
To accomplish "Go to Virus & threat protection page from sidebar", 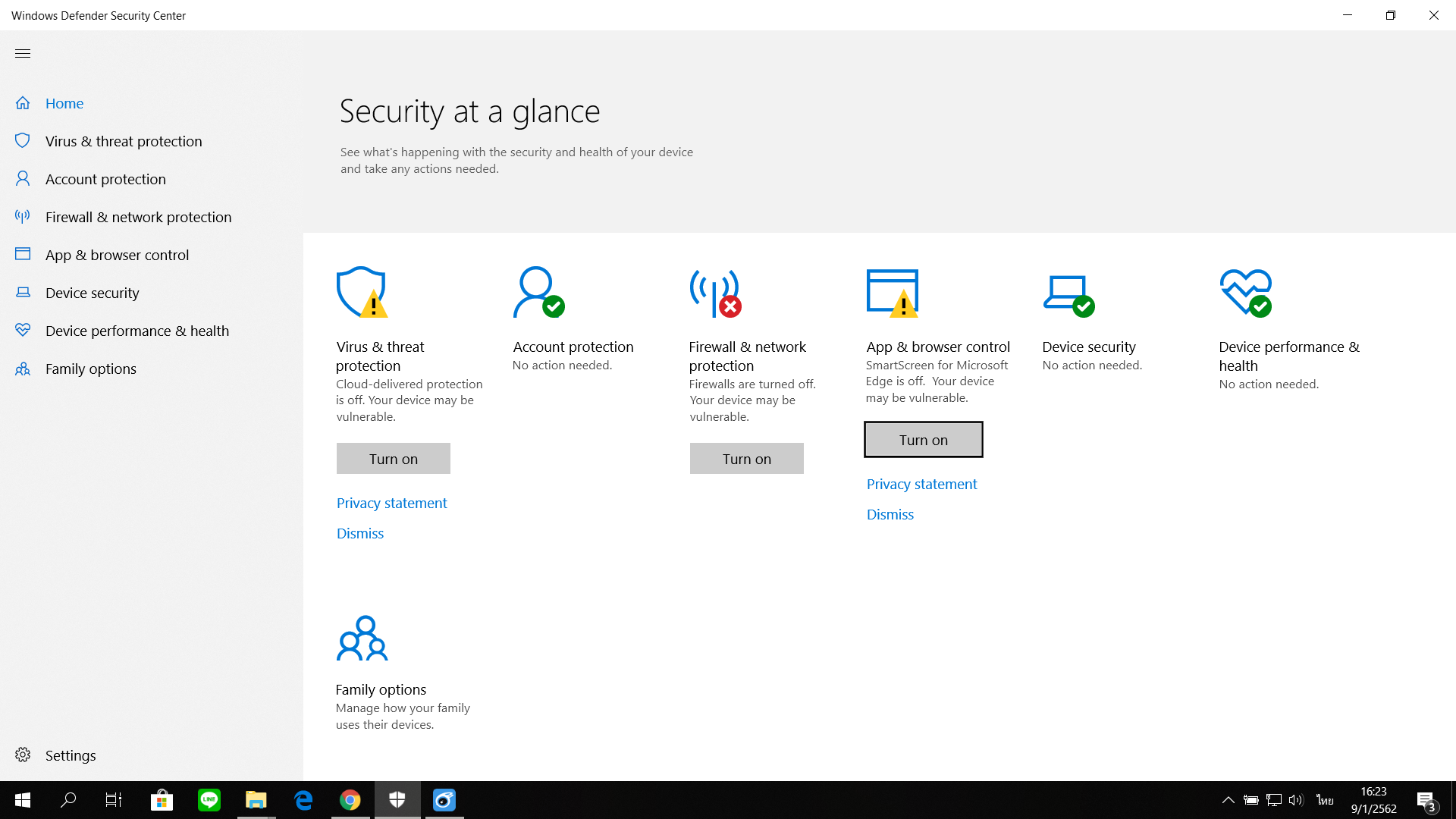I will tap(124, 141).
